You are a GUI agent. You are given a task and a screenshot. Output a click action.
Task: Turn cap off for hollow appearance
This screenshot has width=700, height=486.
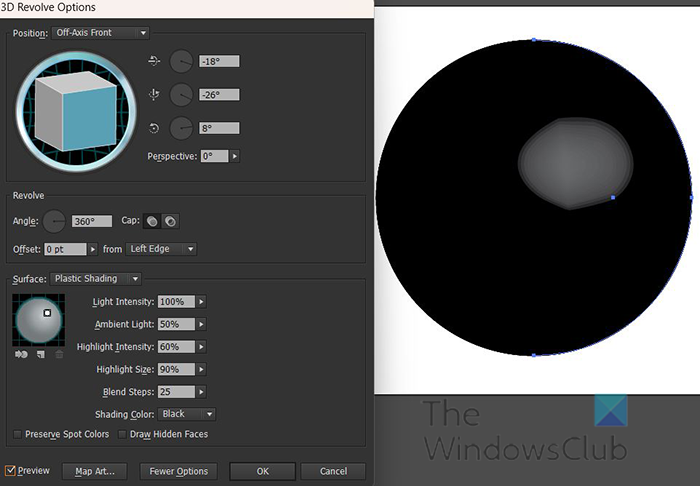click(171, 221)
